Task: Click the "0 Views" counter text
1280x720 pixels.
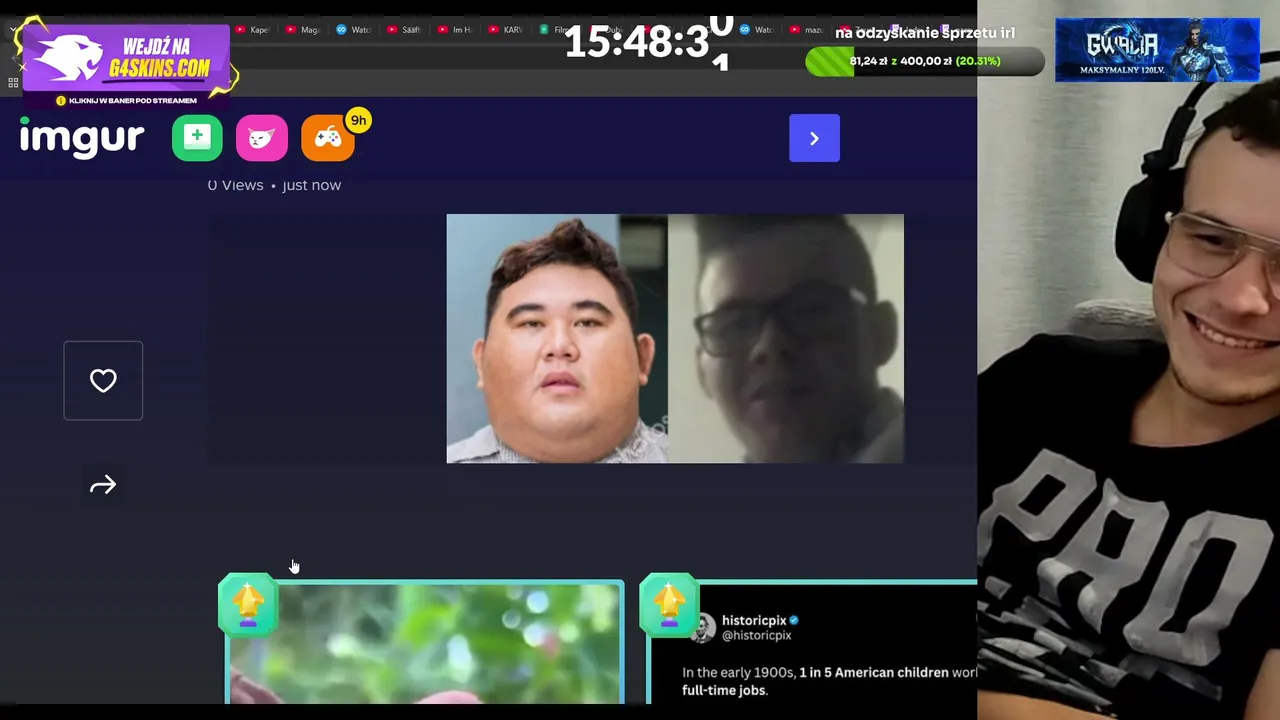Action: click(x=235, y=185)
